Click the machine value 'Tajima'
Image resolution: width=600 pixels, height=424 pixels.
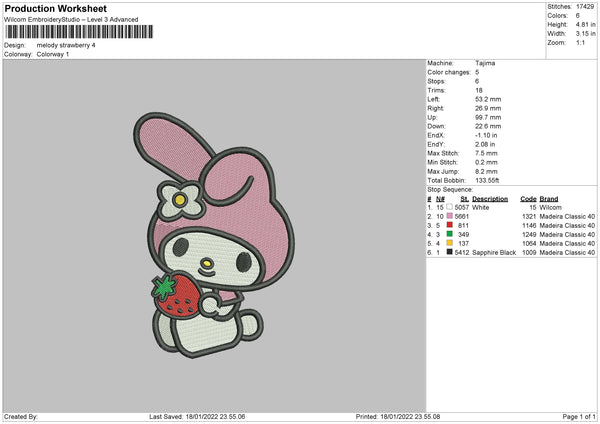[485, 63]
